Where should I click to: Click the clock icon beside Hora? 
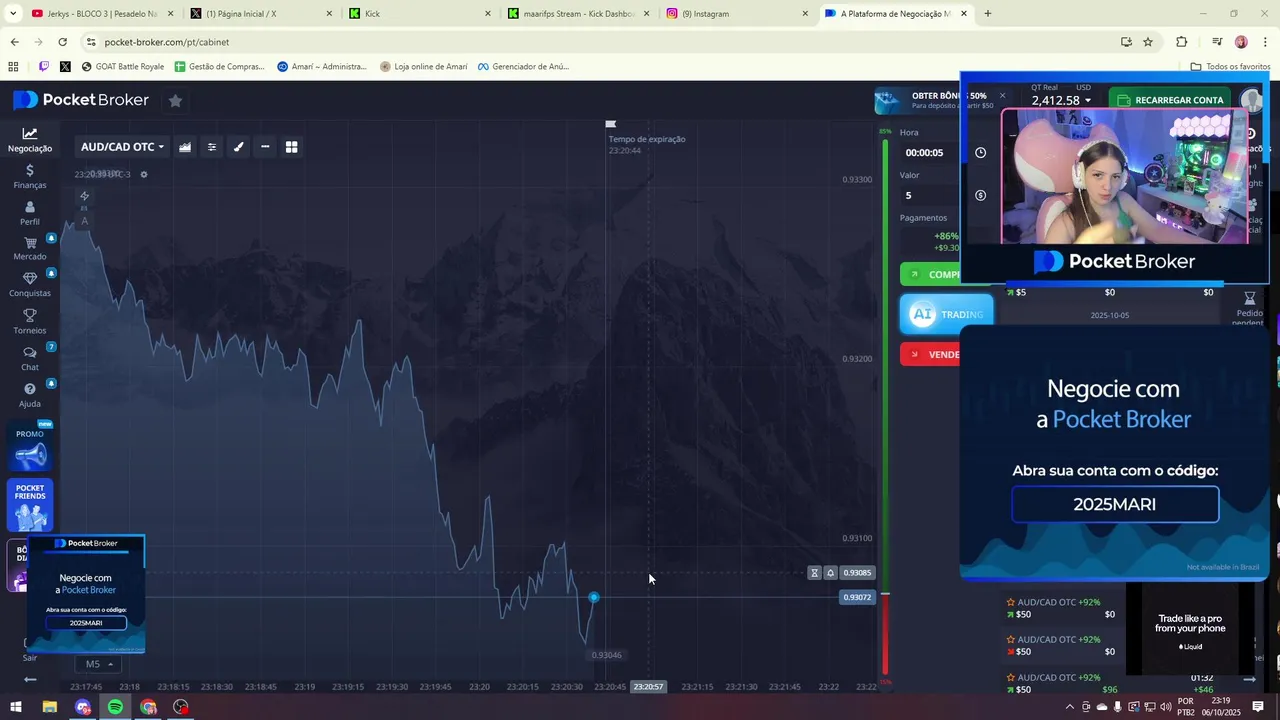tap(980, 153)
